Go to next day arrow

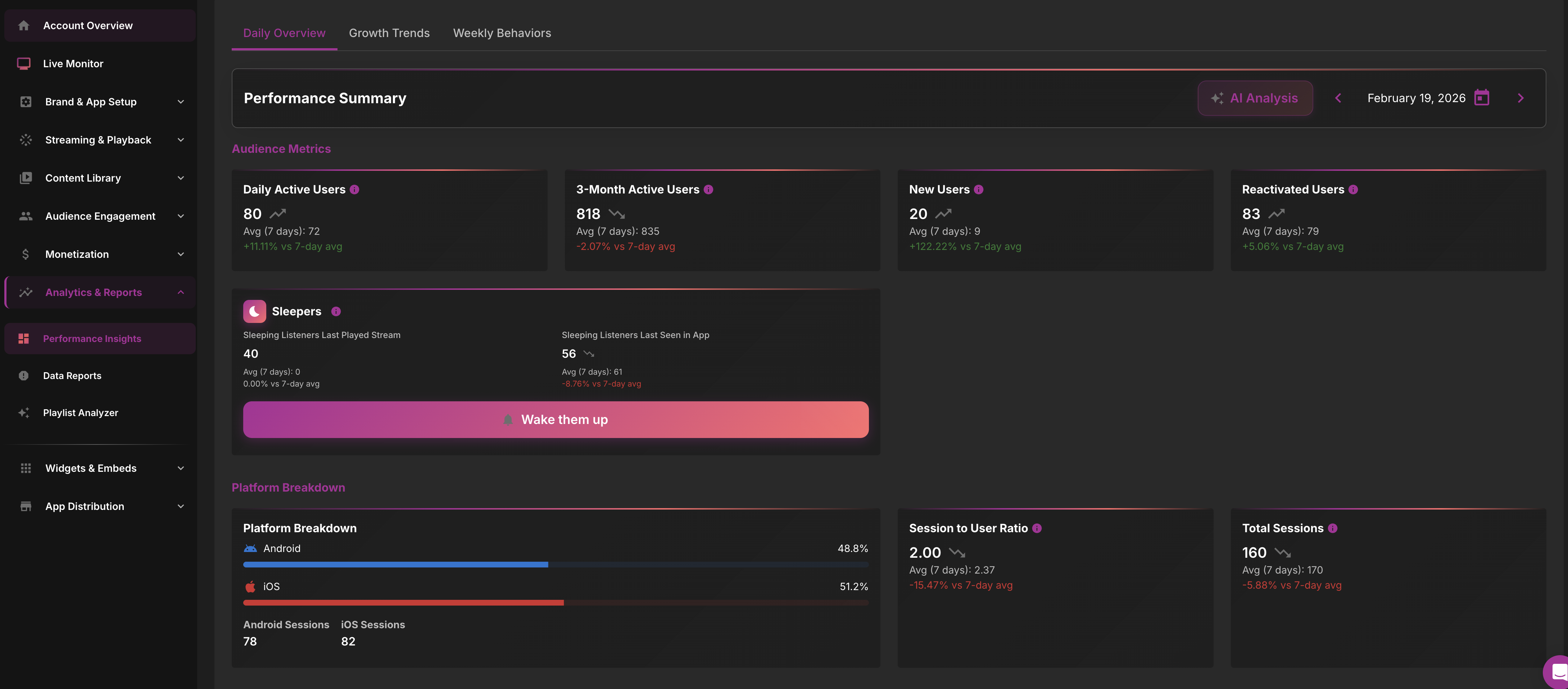click(1521, 98)
